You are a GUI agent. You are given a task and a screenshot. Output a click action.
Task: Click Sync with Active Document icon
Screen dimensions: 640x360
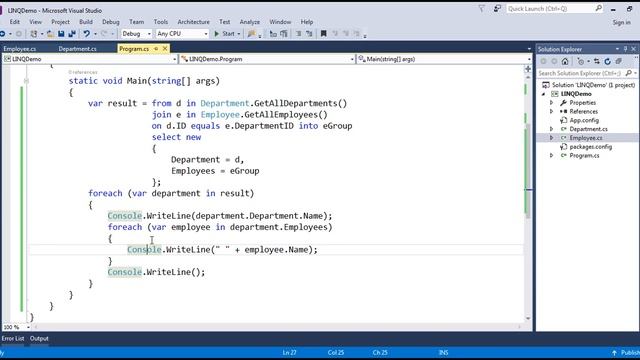pos(597,62)
